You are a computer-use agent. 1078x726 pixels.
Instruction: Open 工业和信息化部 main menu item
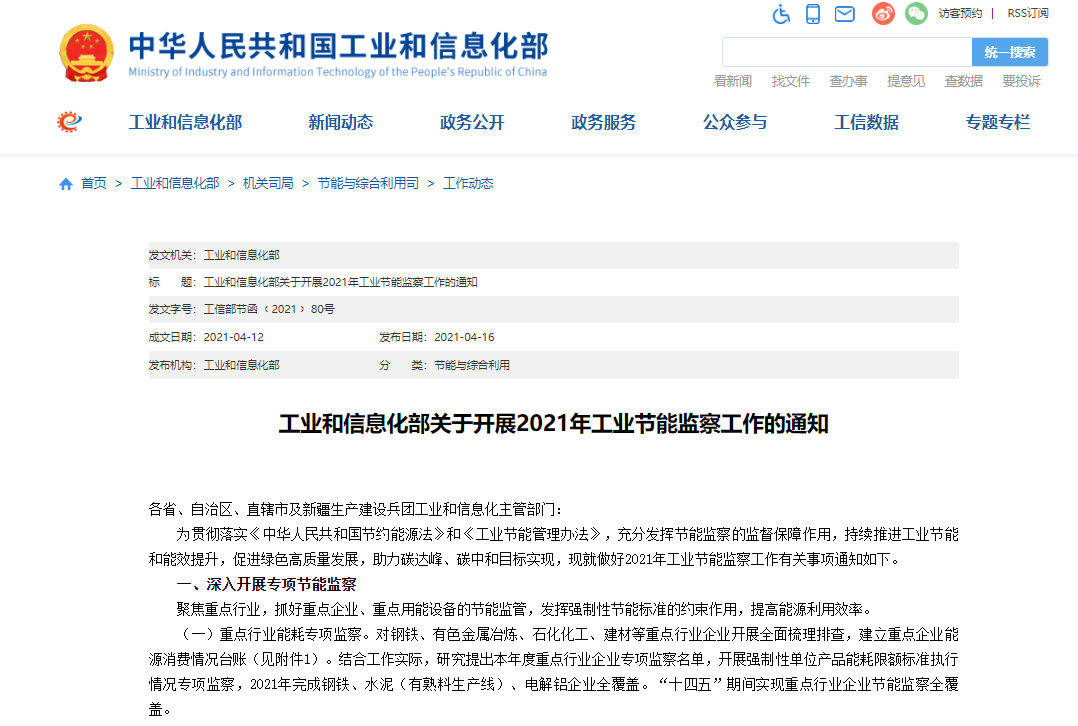[x=186, y=122]
